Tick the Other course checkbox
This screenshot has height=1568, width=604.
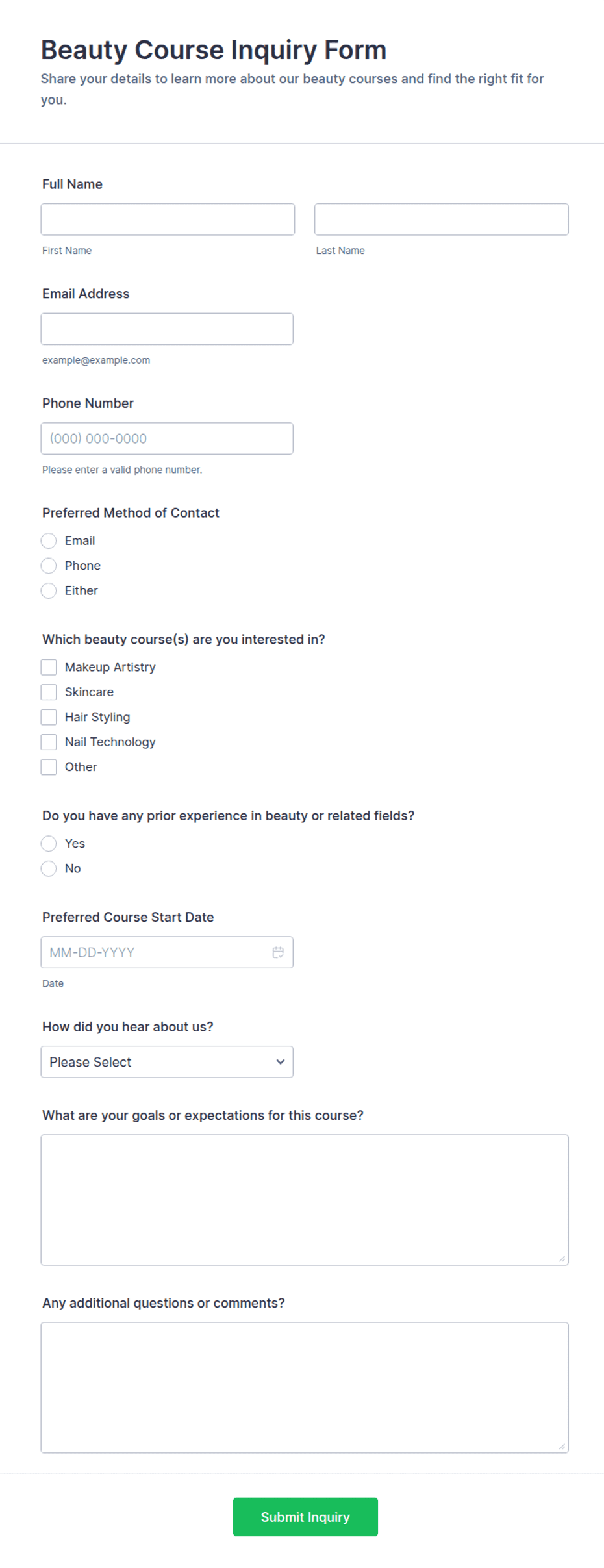(49, 767)
